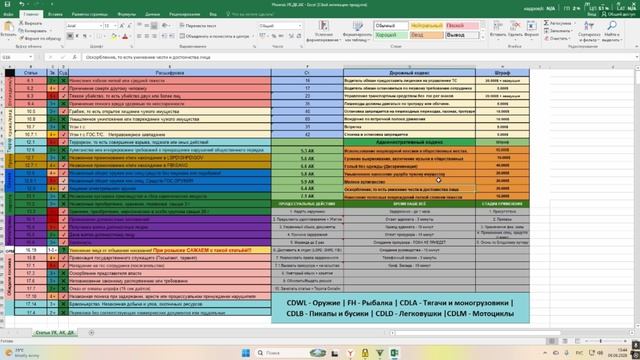Click the Save icon in quick access toolbar
640x360 pixels.
point(7,4)
